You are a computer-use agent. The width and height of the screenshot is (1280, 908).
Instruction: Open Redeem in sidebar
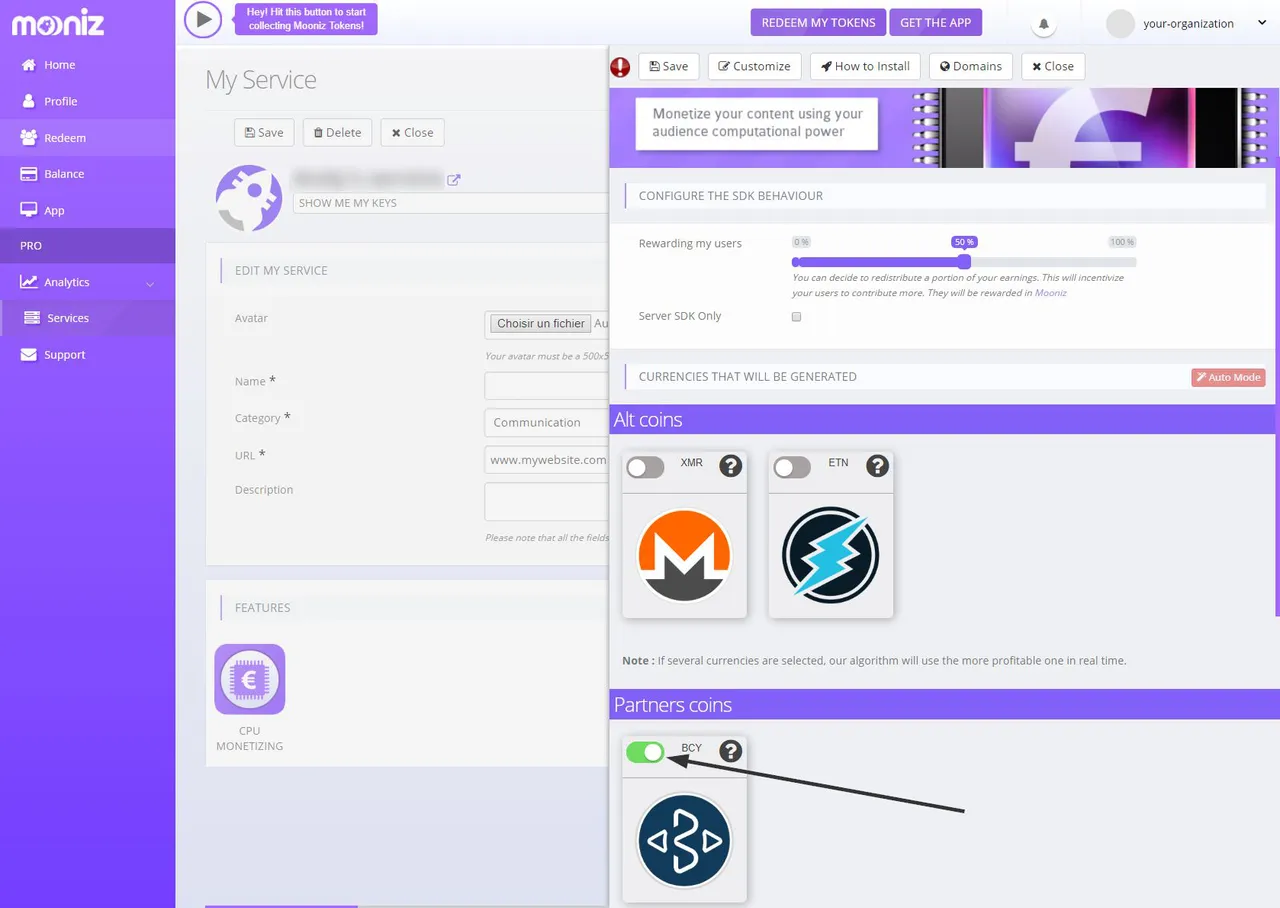pyautogui.click(x=87, y=138)
